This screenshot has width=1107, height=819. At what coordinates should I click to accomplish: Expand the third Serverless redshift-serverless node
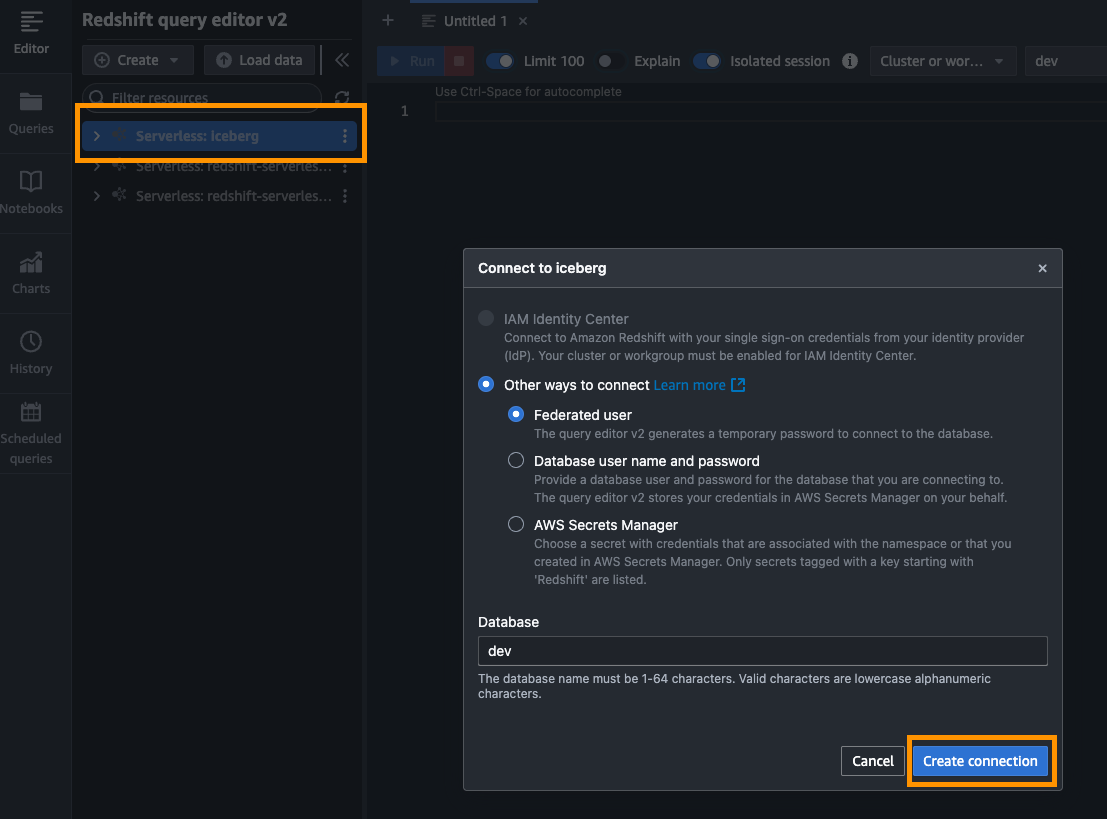[97, 196]
